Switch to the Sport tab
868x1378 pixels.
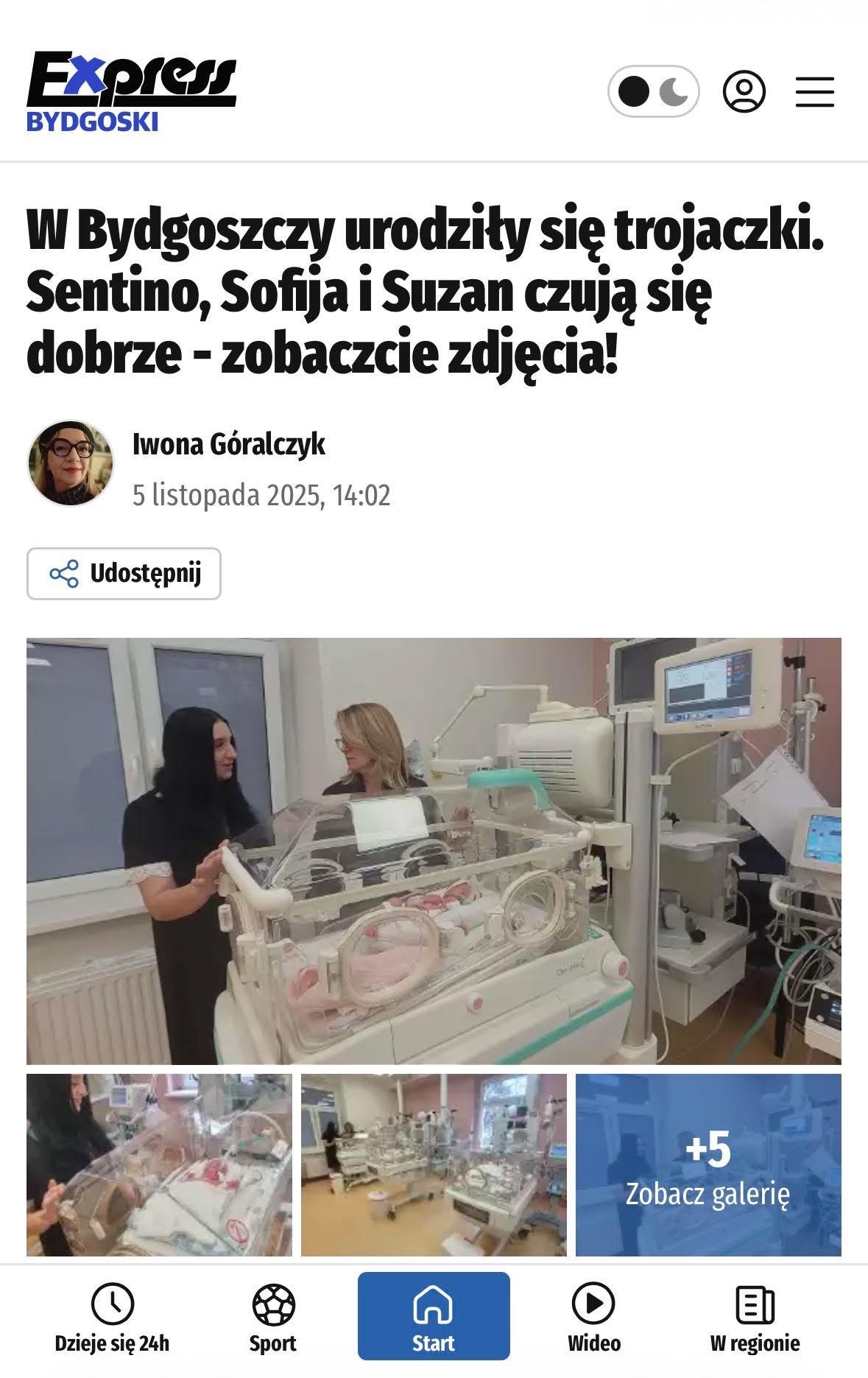click(x=273, y=1321)
